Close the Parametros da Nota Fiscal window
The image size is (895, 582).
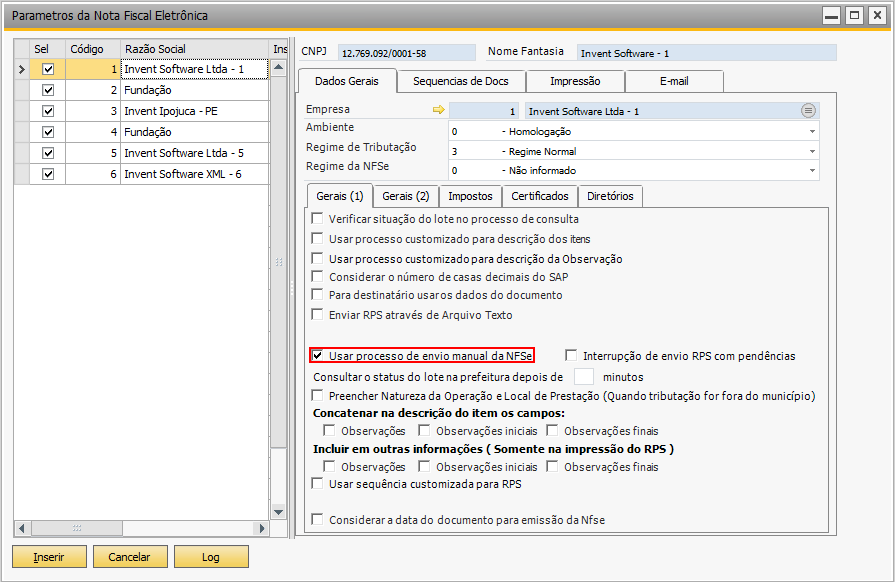877,15
